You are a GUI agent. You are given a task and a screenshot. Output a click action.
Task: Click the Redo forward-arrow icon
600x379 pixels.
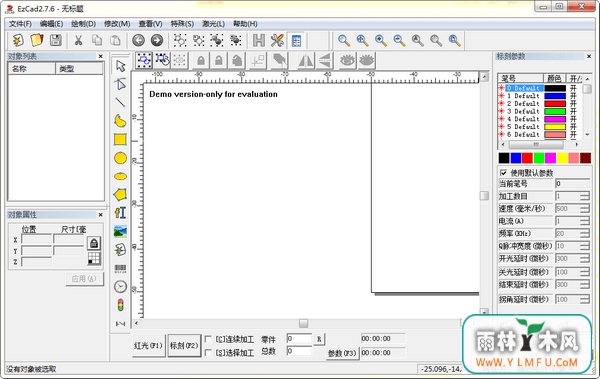coord(157,40)
